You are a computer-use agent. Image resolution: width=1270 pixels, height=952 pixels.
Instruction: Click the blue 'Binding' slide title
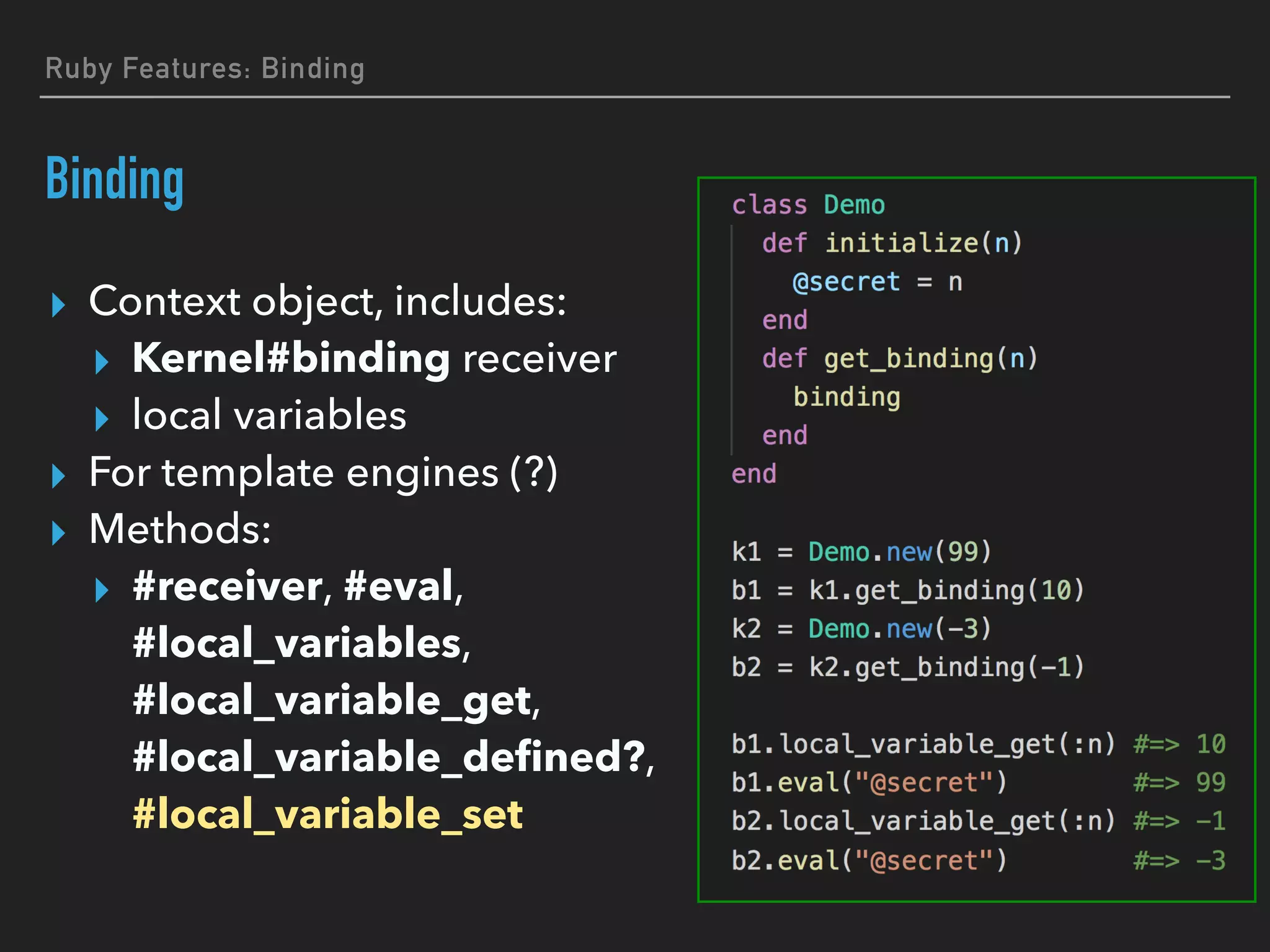(x=115, y=179)
